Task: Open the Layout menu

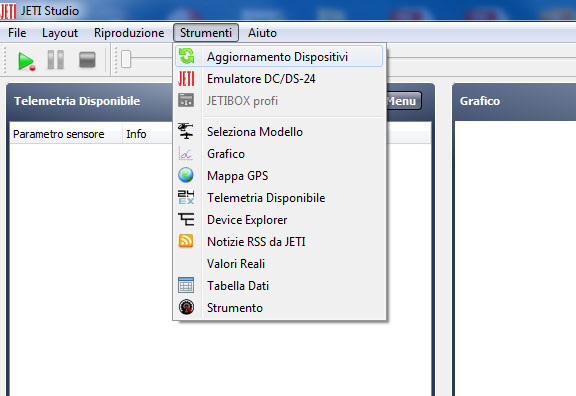Action: click(x=60, y=33)
